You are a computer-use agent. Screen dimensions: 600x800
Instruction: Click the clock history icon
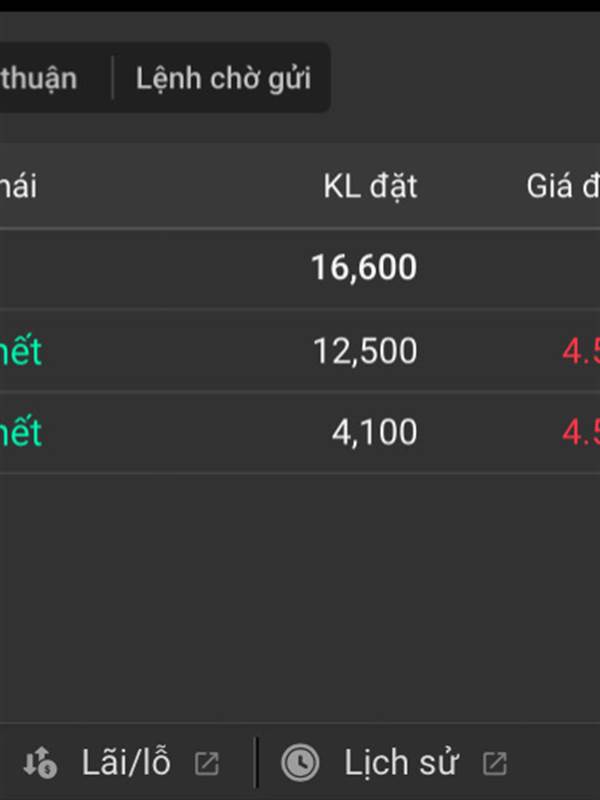[299, 763]
